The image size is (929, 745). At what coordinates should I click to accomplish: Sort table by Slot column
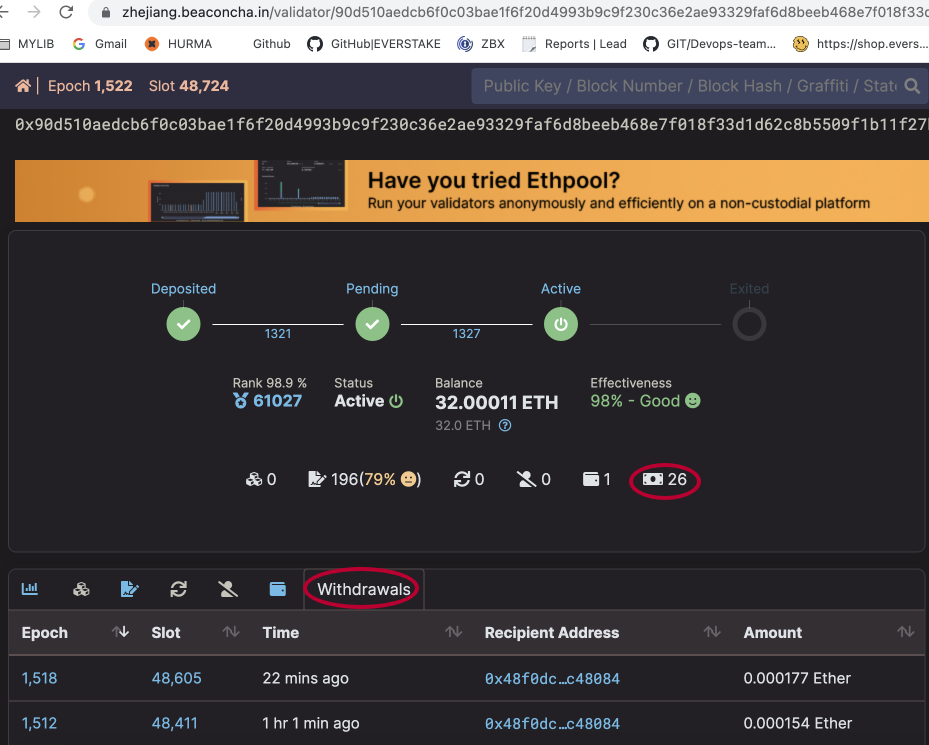[x=231, y=632]
